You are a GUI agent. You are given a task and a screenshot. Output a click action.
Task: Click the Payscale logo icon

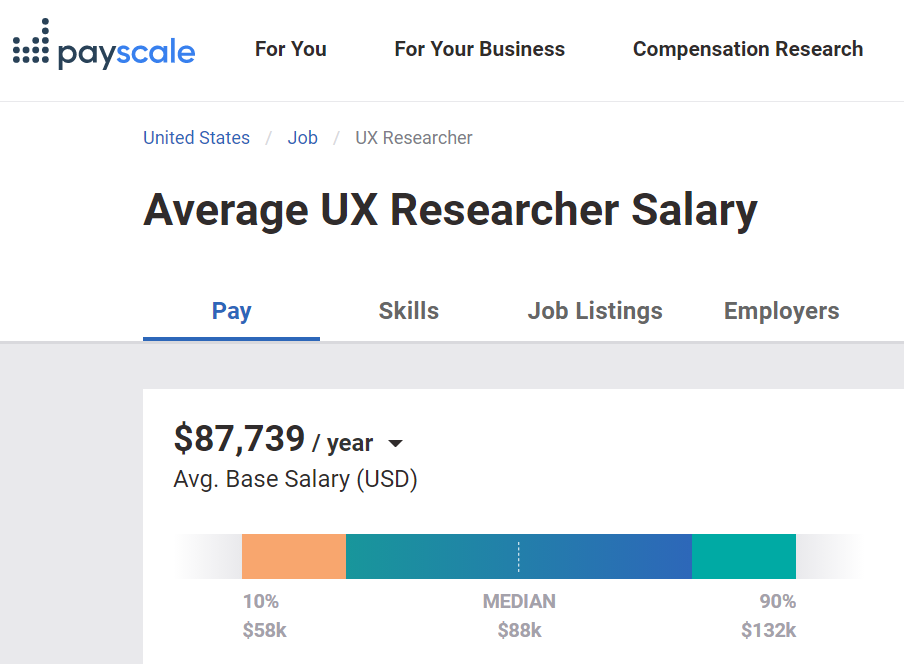coord(31,43)
